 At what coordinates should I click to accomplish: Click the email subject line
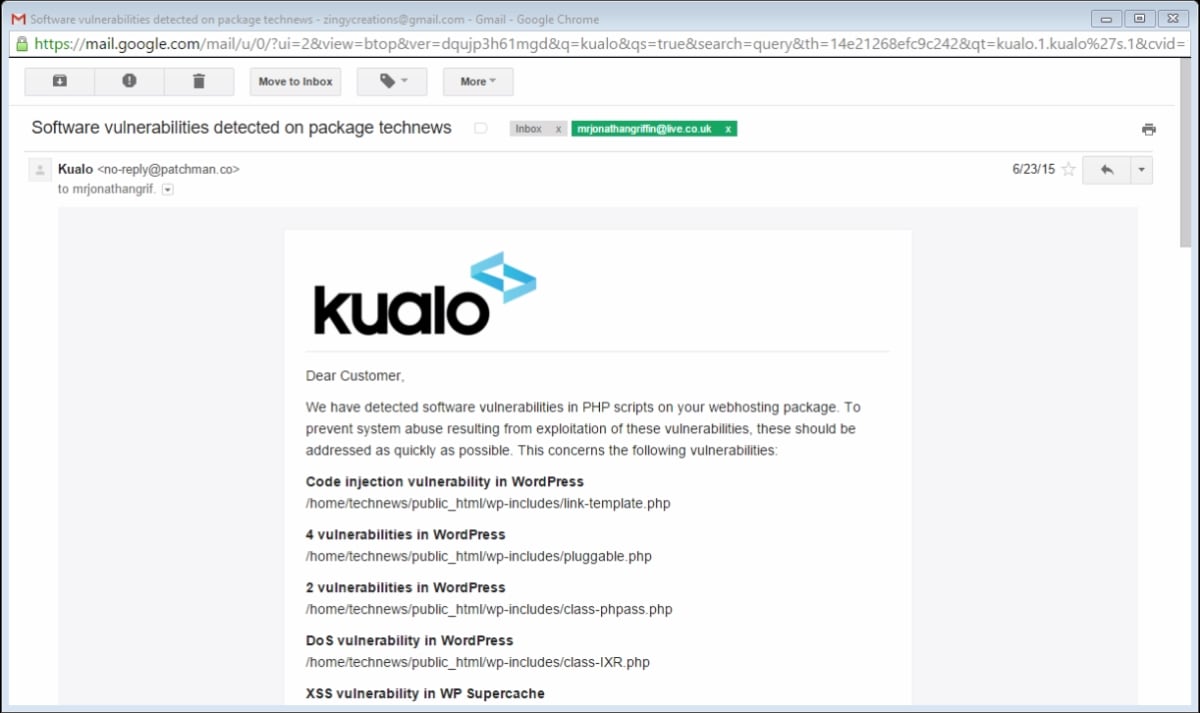pyautogui.click(x=242, y=128)
